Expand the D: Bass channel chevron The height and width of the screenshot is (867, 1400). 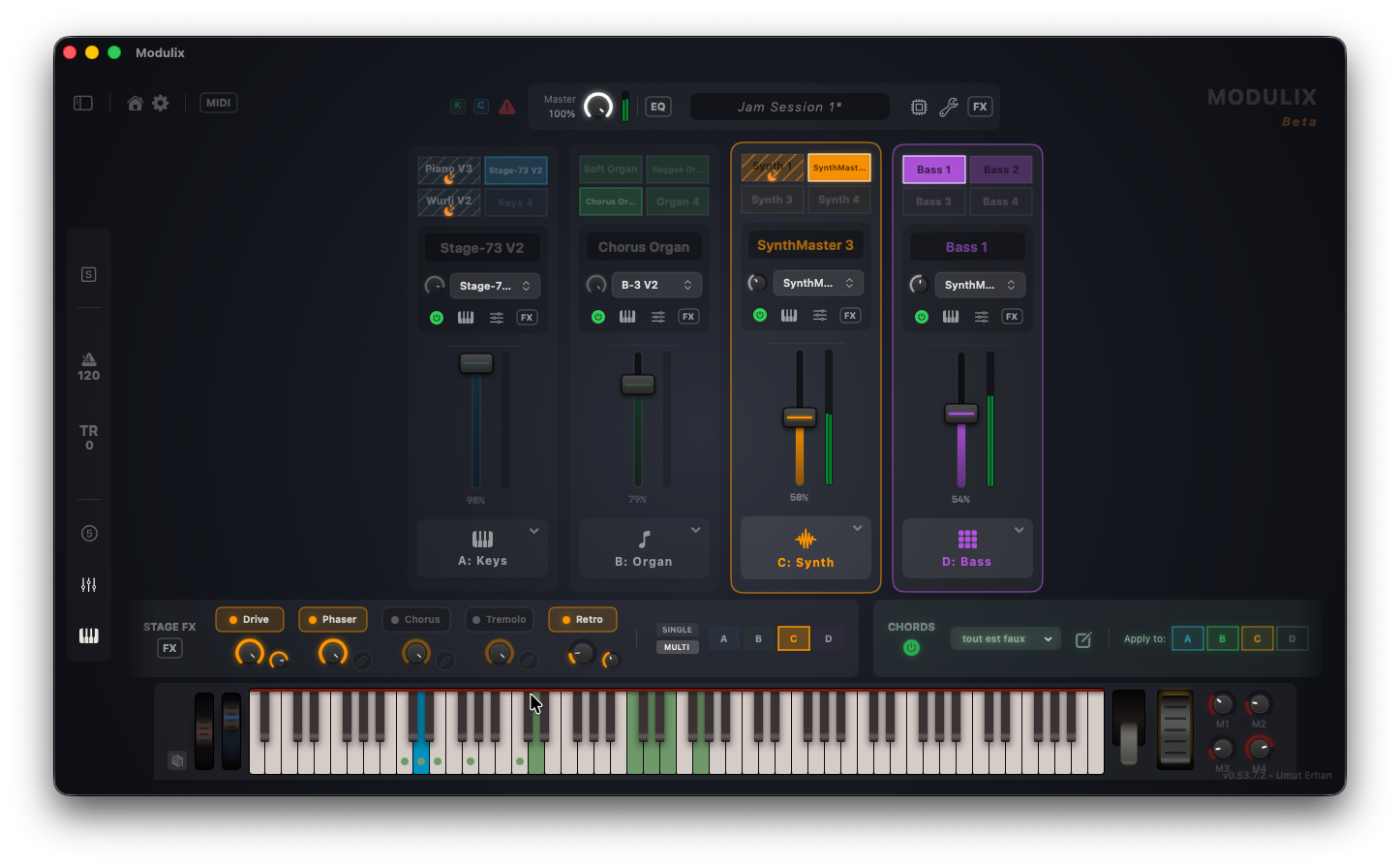click(x=1019, y=530)
